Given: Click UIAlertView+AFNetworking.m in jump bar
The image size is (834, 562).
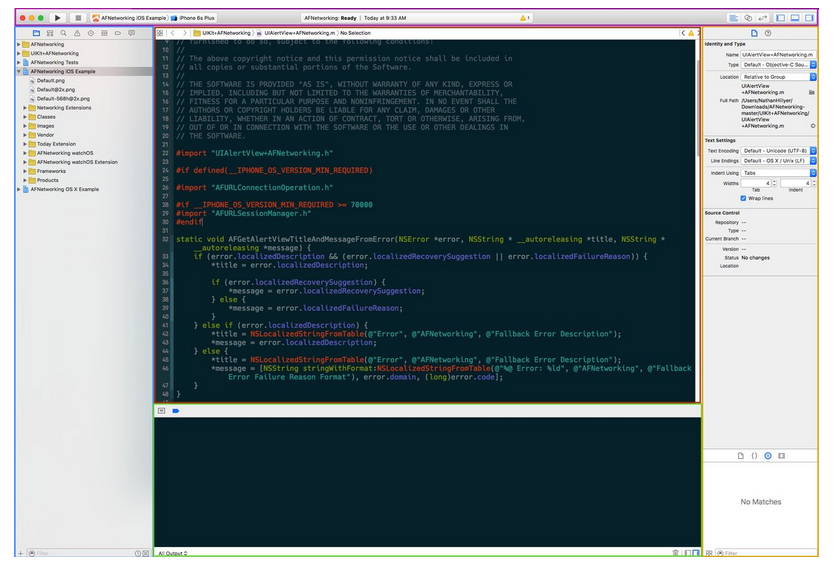Looking at the screenshot, I should tap(296, 33).
